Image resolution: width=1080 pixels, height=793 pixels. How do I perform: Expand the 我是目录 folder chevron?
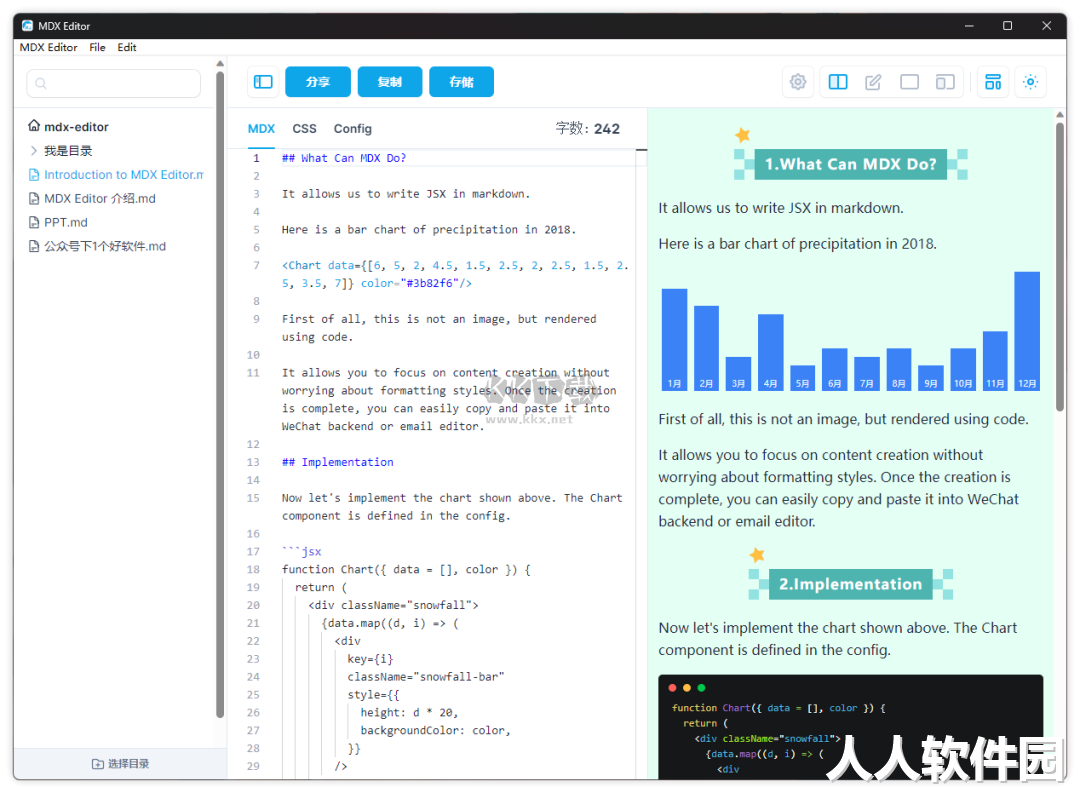pyautogui.click(x=33, y=150)
